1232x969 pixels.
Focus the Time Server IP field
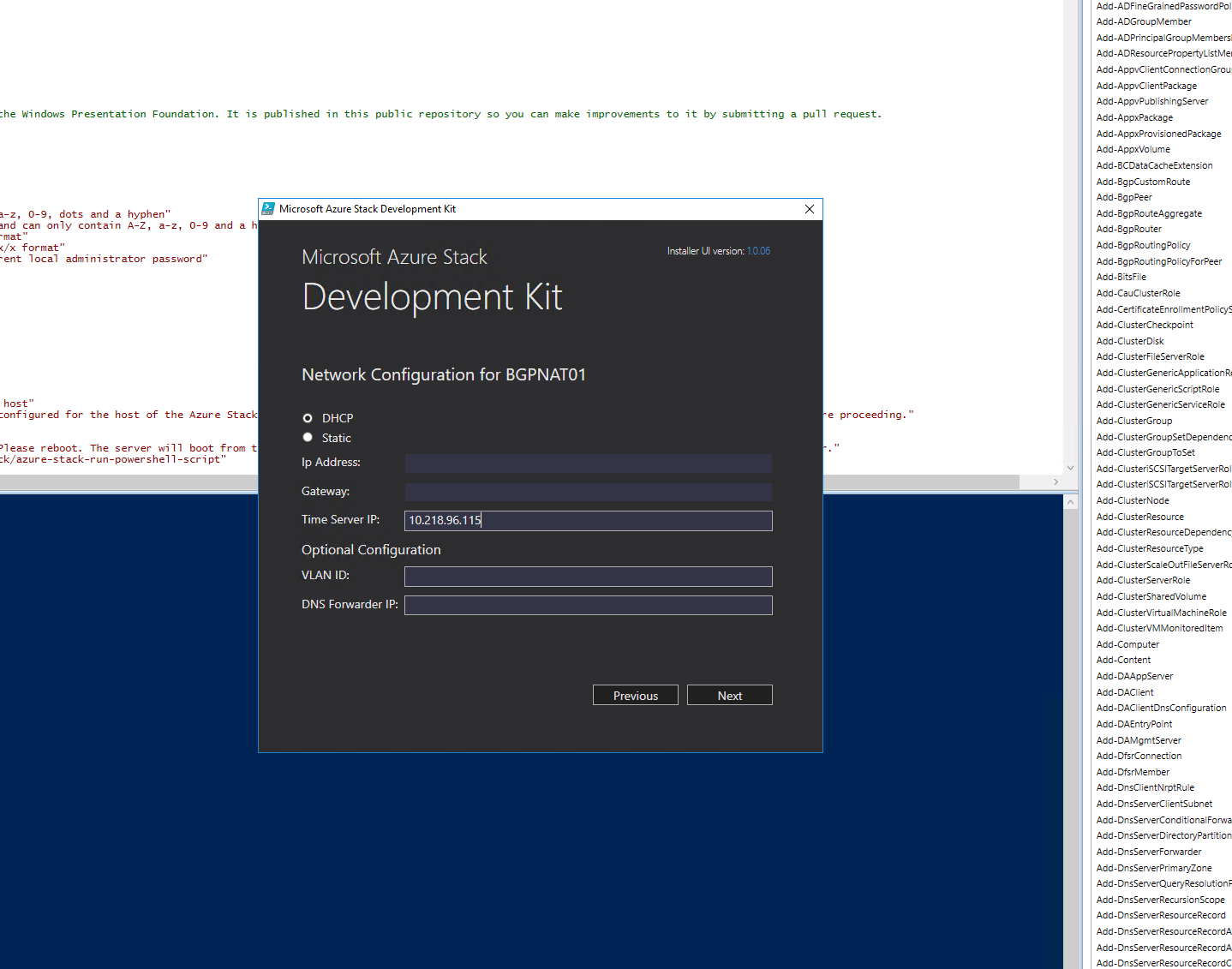(588, 520)
